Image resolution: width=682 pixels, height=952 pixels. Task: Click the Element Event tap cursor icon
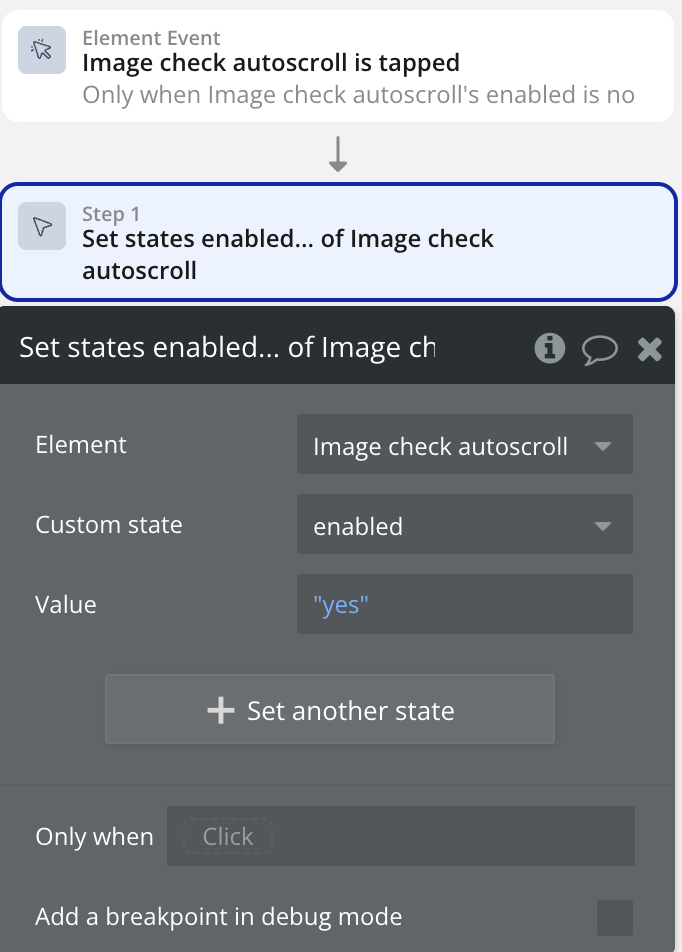click(x=42, y=50)
